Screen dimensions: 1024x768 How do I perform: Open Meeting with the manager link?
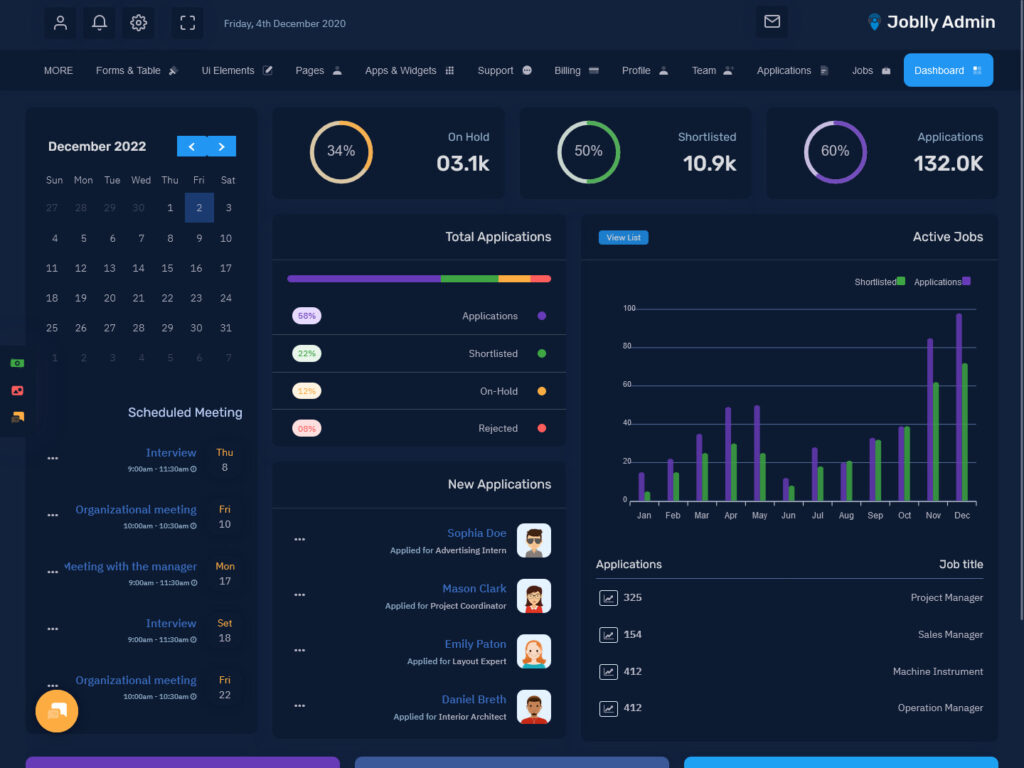[130, 566]
